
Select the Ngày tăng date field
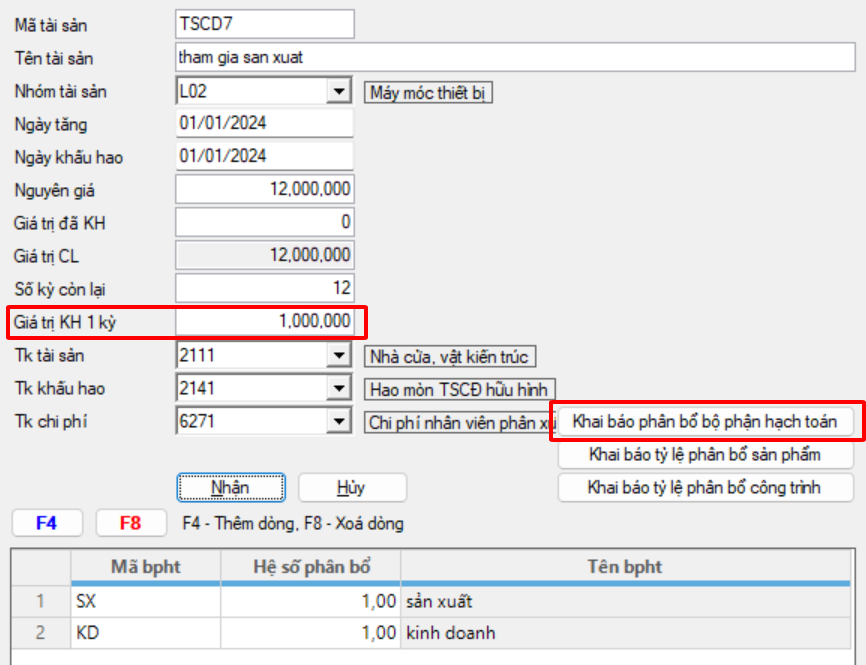(264, 124)
